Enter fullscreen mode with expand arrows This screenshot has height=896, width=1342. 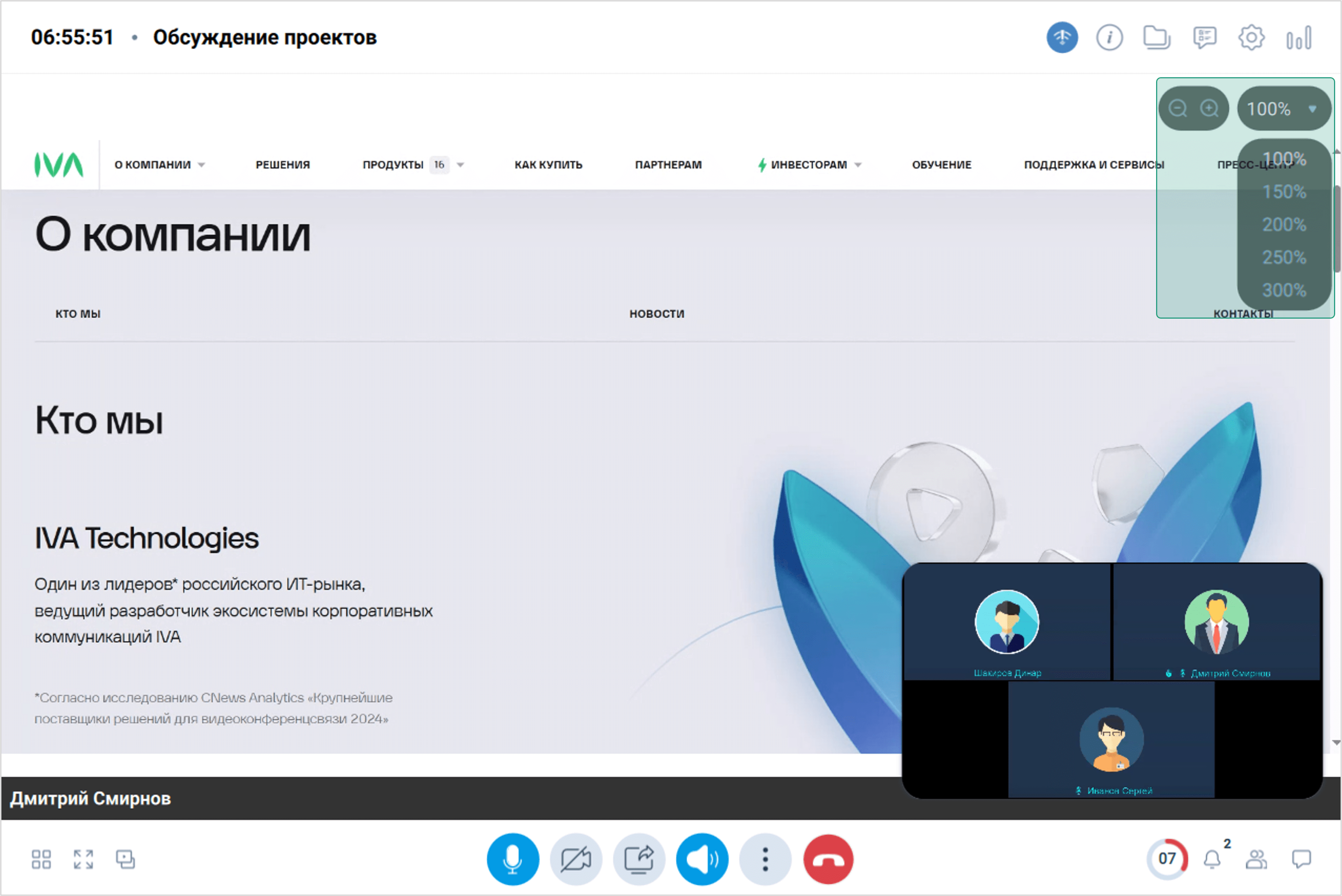click(83, 859)
